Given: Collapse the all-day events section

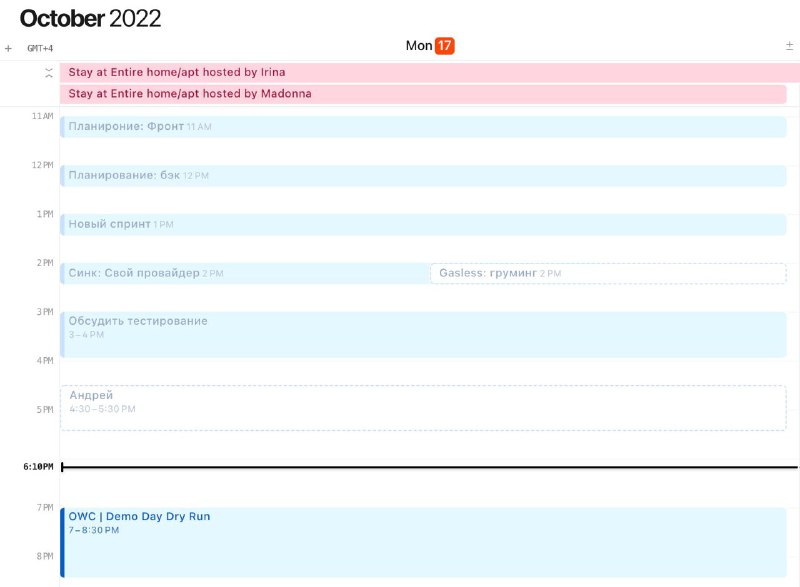Looking at the screenshot, I should click(49, 73).
